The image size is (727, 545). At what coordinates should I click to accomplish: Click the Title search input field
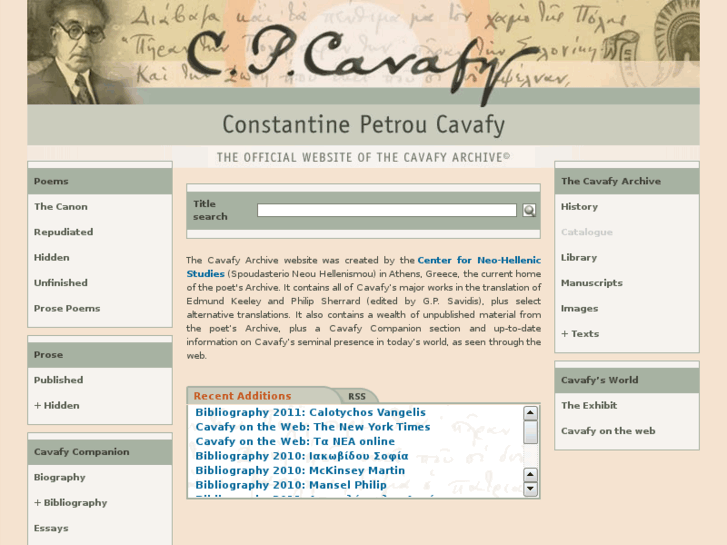(387, 210)
